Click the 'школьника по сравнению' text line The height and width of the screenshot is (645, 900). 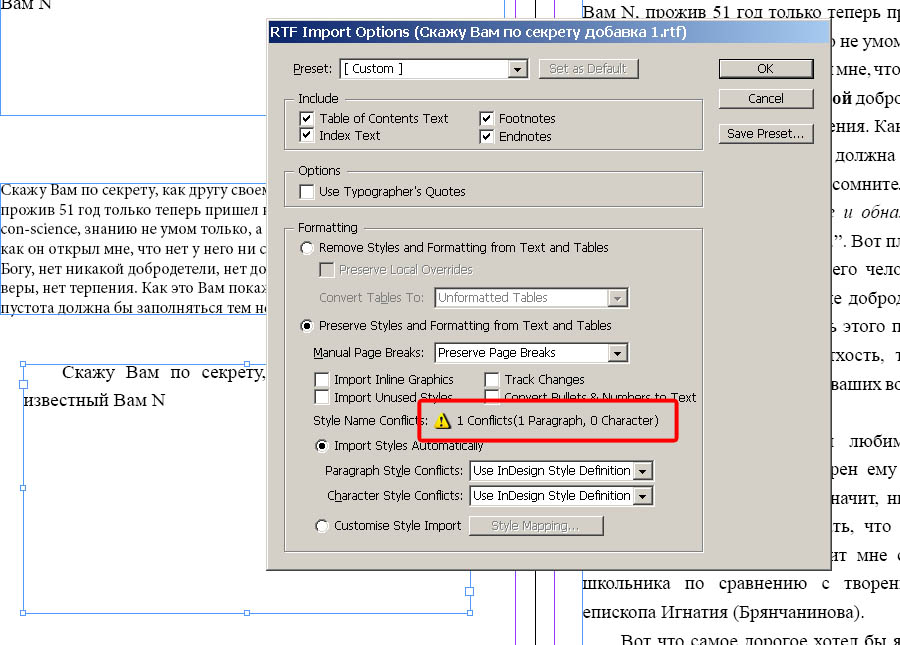(741, 584)
